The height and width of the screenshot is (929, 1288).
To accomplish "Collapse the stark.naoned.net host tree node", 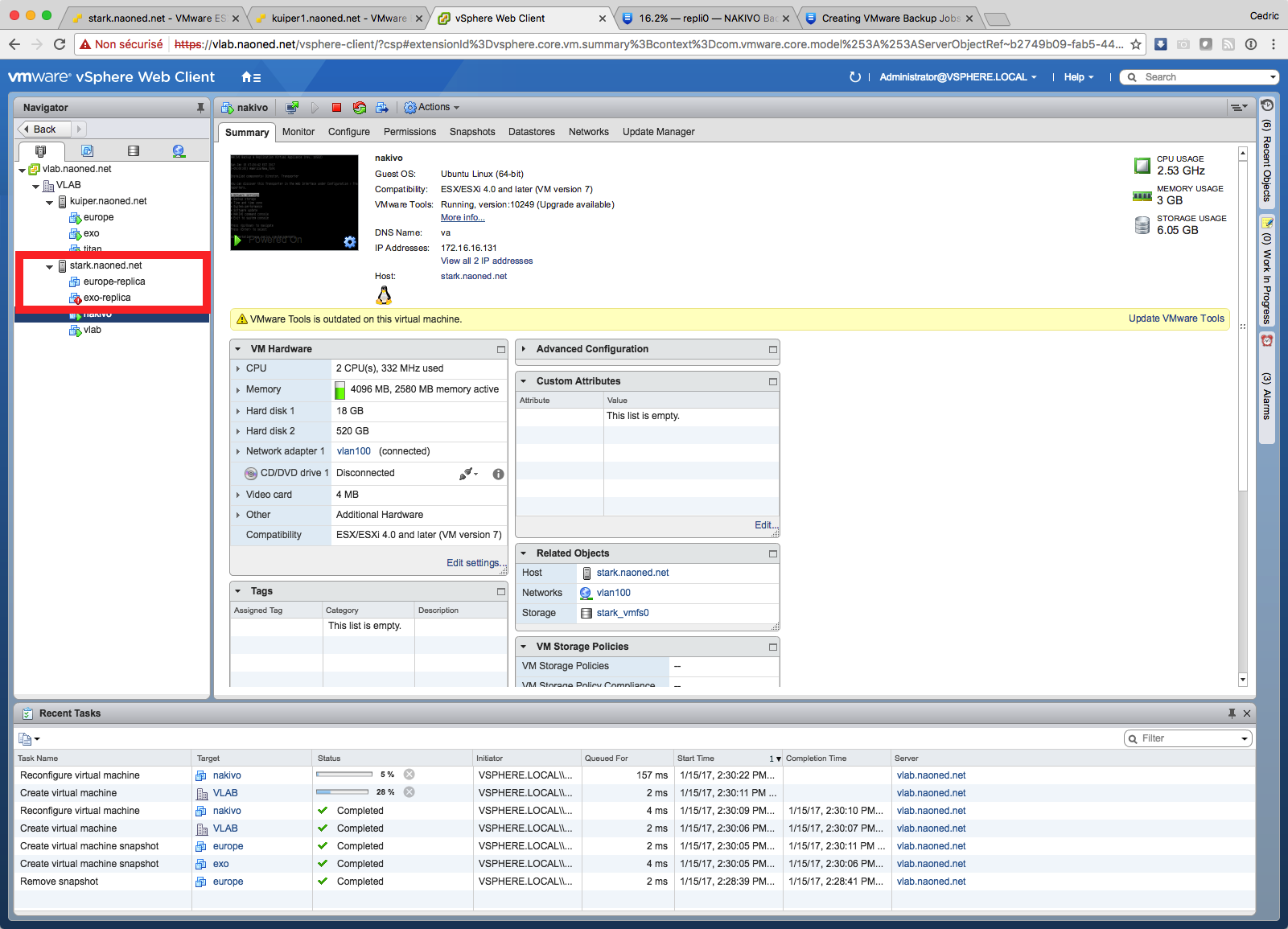I will click(50, 266).
